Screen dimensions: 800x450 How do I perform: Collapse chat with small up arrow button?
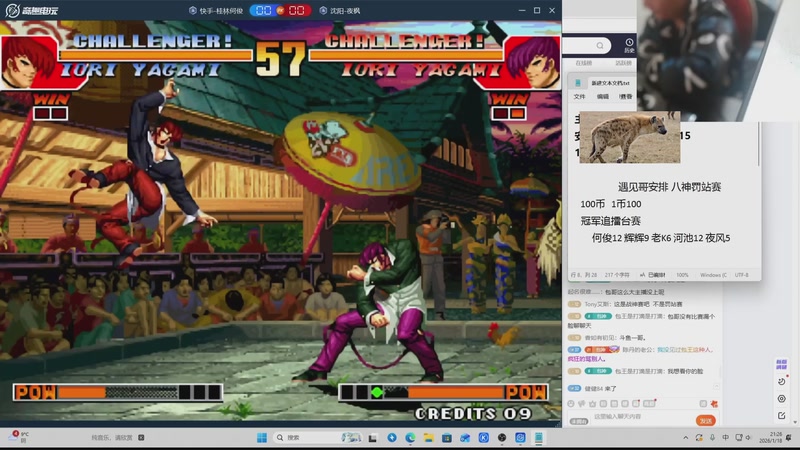coord(716,387)
